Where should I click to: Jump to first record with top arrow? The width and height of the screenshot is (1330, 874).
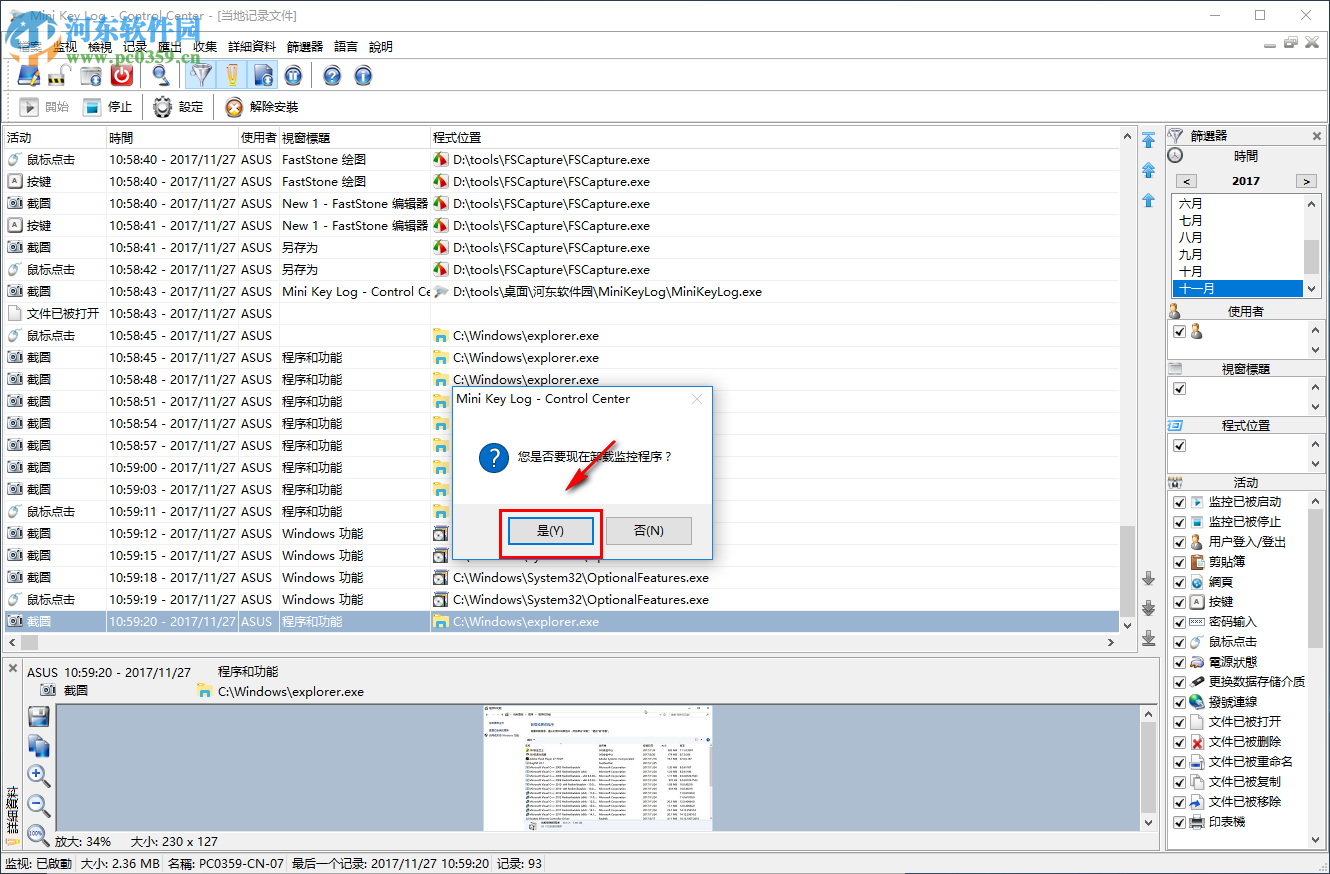(x=1149, y=139)
